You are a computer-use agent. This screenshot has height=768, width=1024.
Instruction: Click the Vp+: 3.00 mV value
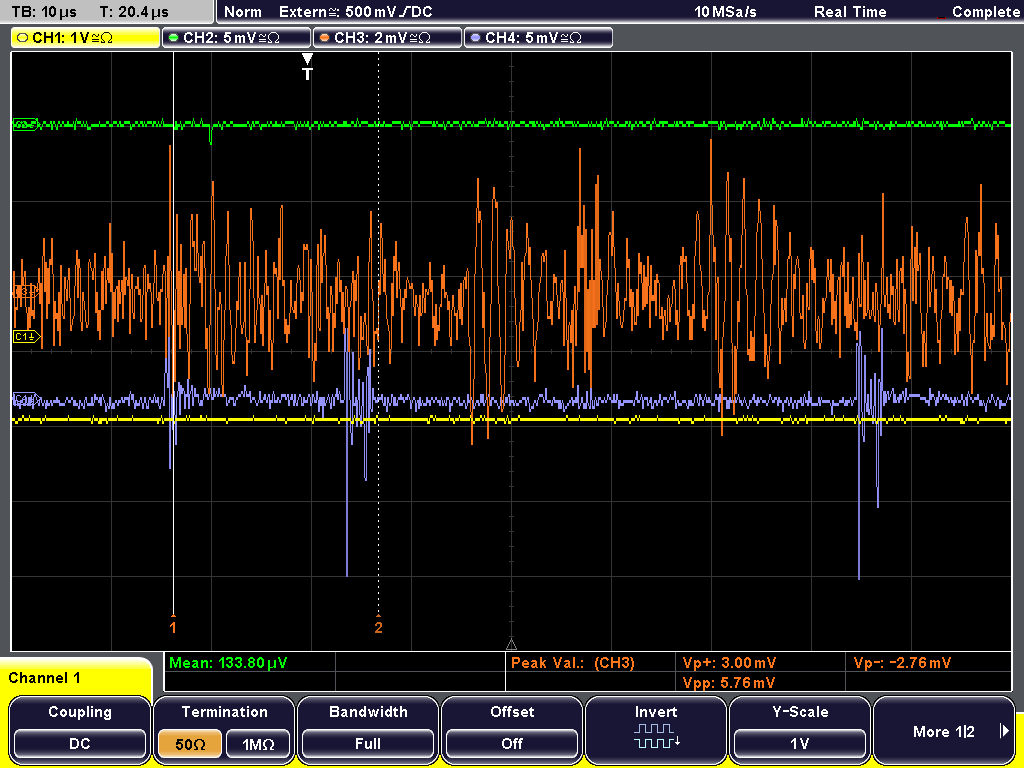tap(729, 663)
